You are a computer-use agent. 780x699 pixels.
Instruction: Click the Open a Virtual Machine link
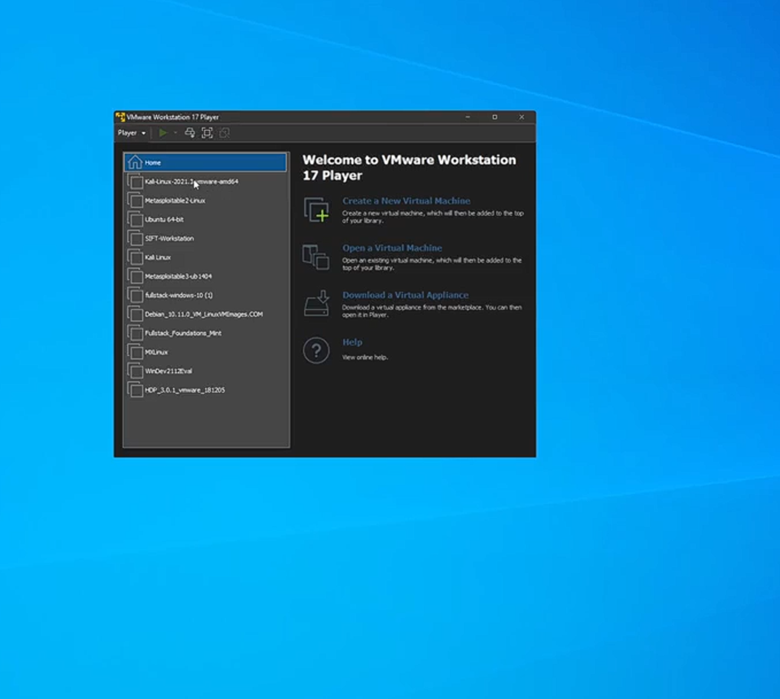click(x=392, y=248)
